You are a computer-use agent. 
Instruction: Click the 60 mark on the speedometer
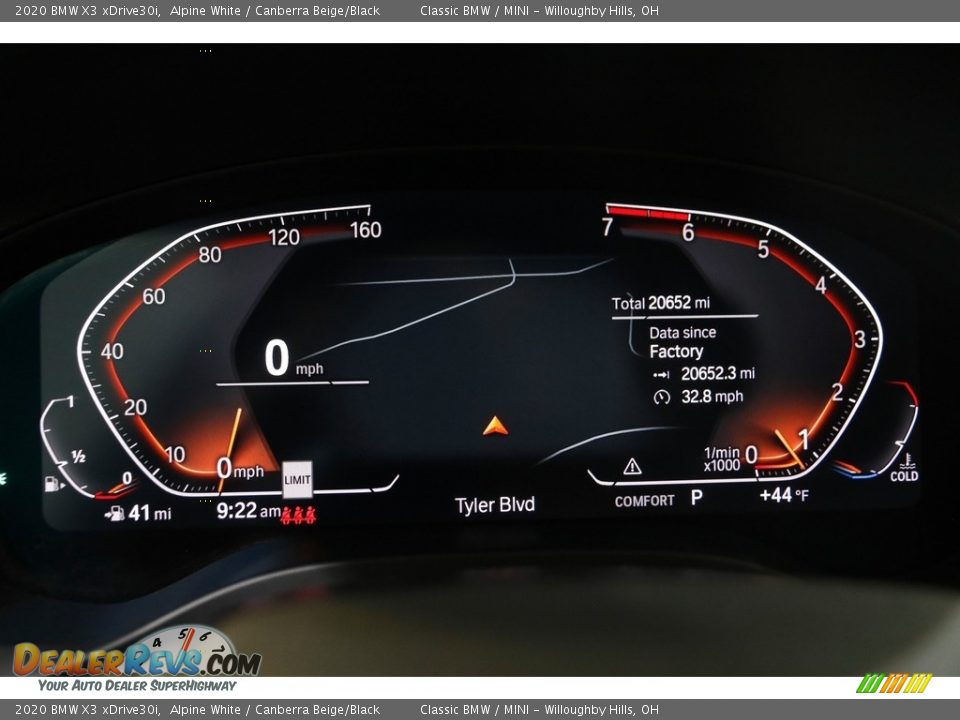(x=154, y=296)
